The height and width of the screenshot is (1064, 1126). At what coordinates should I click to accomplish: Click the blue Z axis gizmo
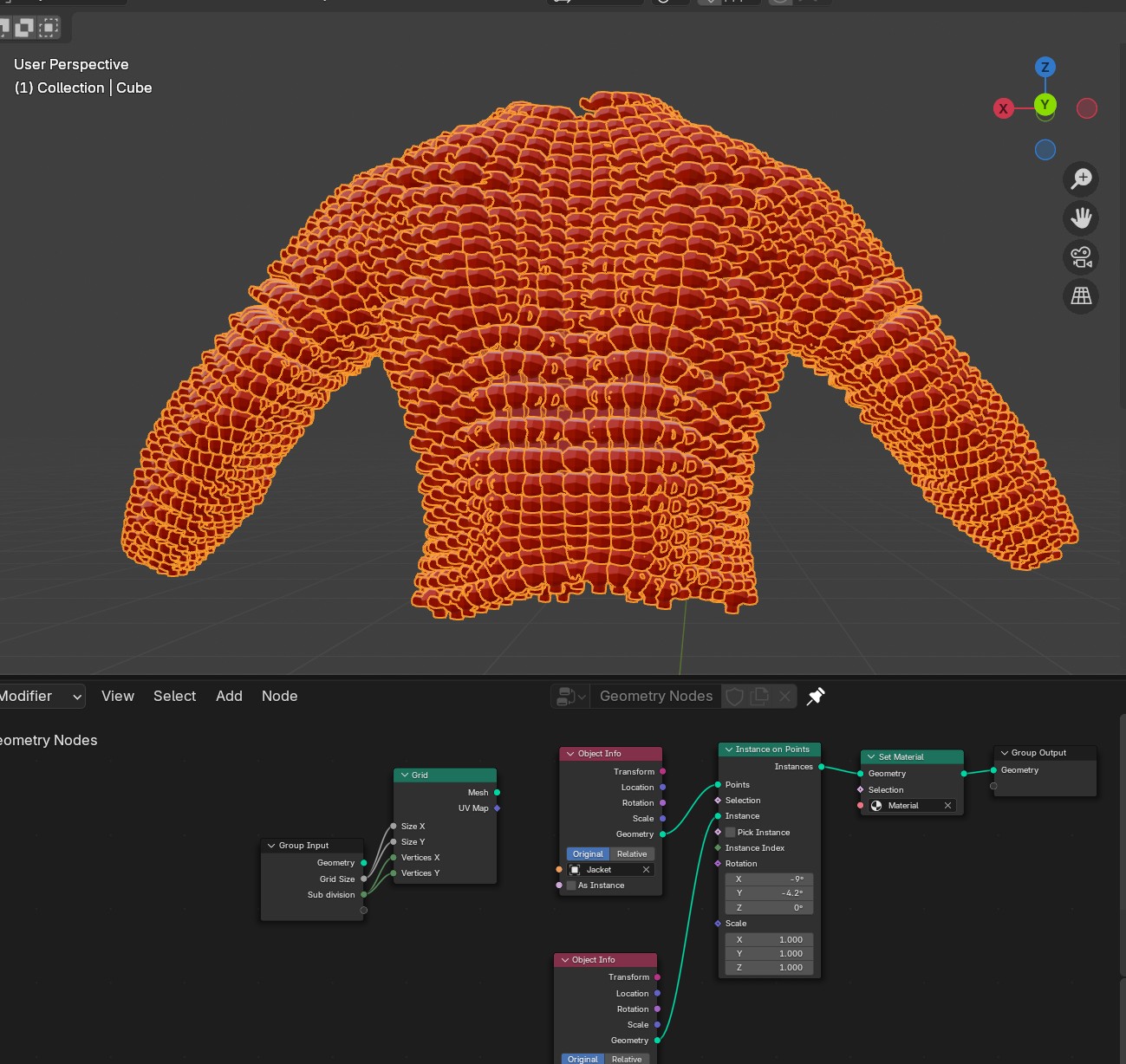[x=1045, y=67]
